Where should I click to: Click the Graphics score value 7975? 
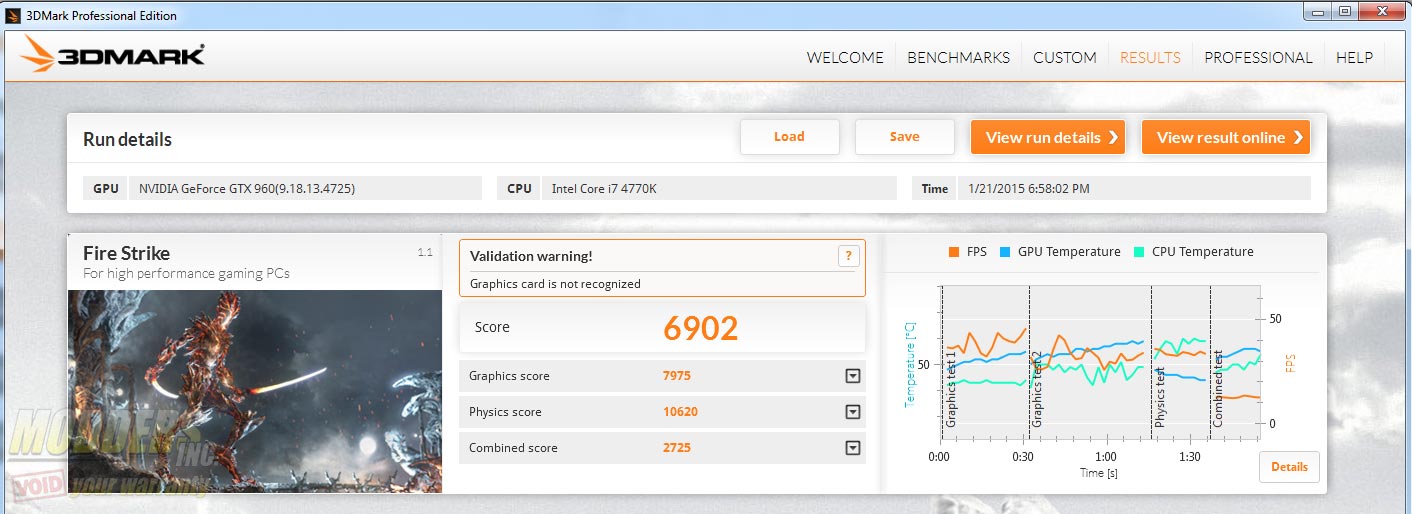677,376
